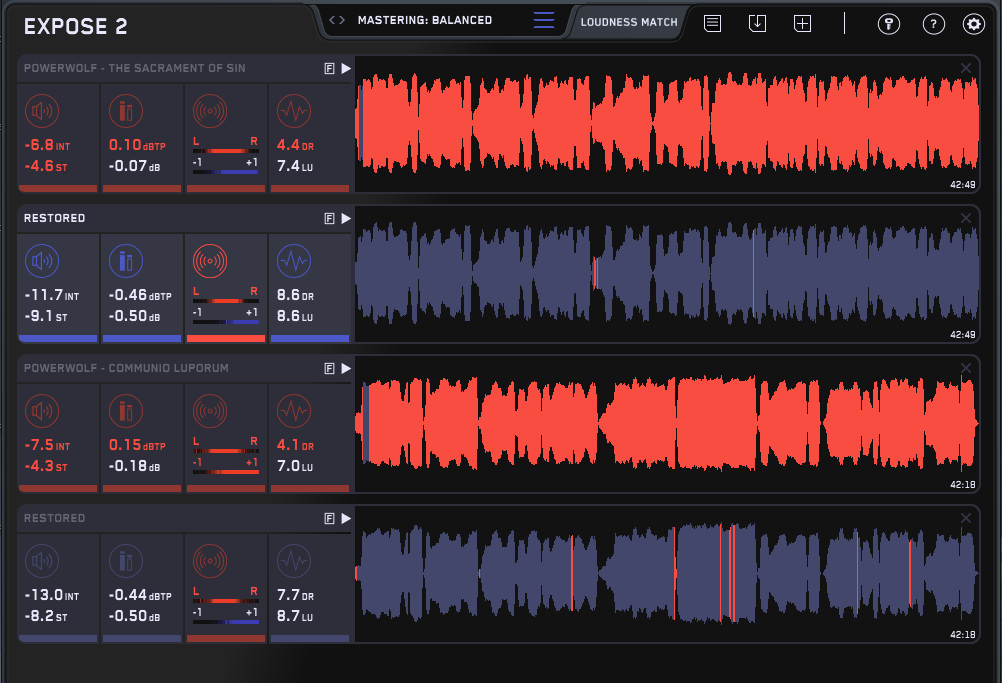Select the Powerwolf - Communio Luporum title
Screen dimensions: 1002x683
click(126, 369)
